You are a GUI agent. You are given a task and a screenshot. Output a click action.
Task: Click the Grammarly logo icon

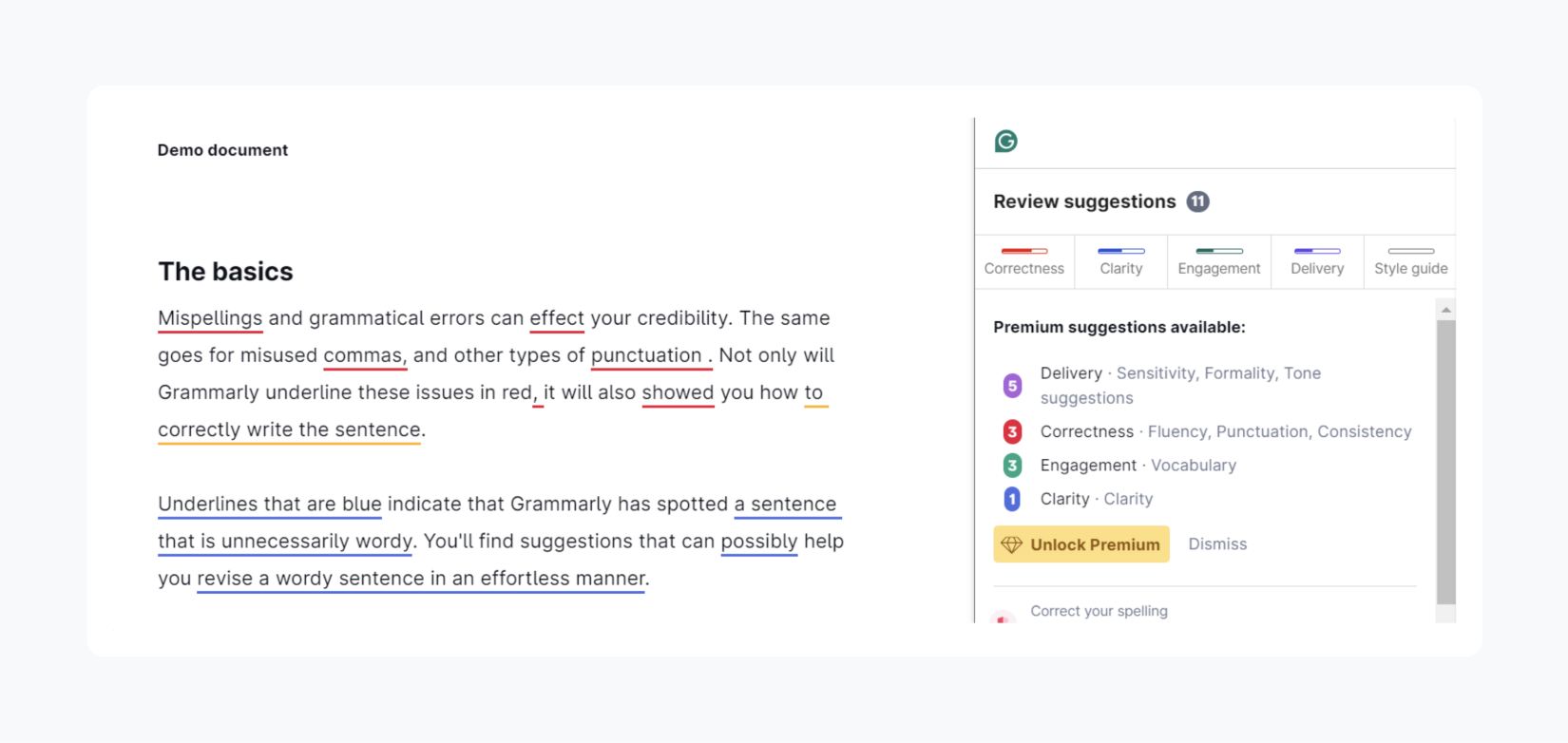[1005, 141]
